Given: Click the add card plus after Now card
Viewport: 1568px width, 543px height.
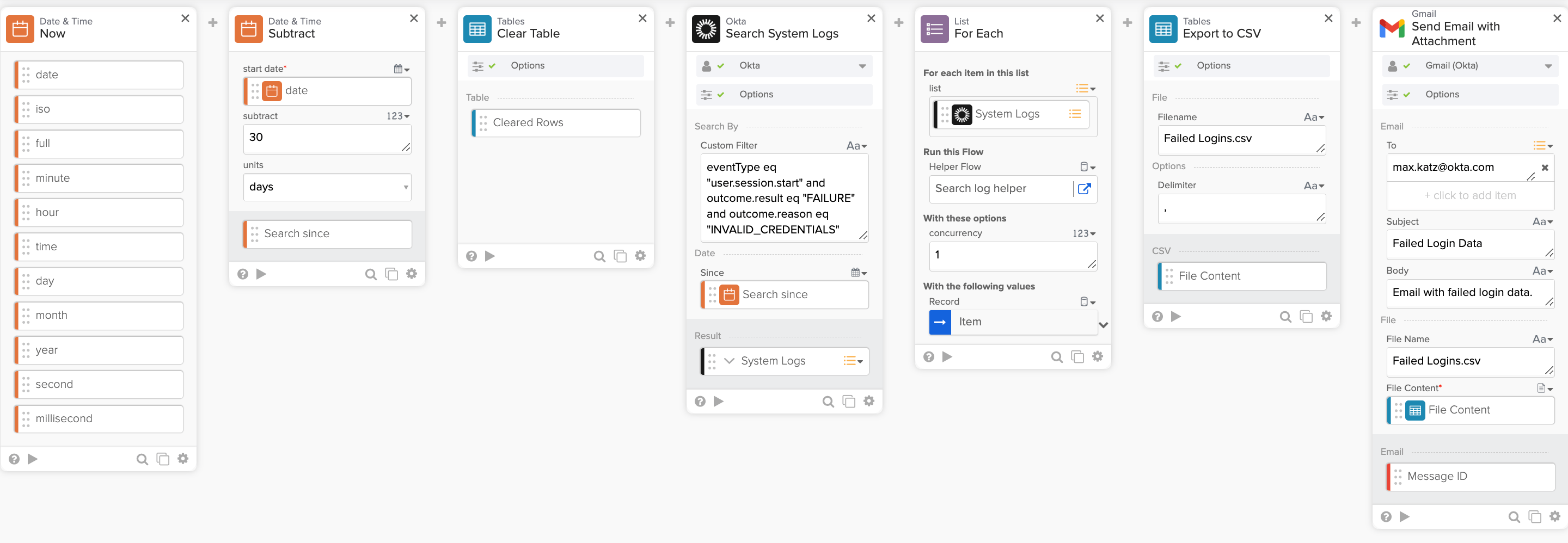Looking at the screenshot, I should (213, 23).
